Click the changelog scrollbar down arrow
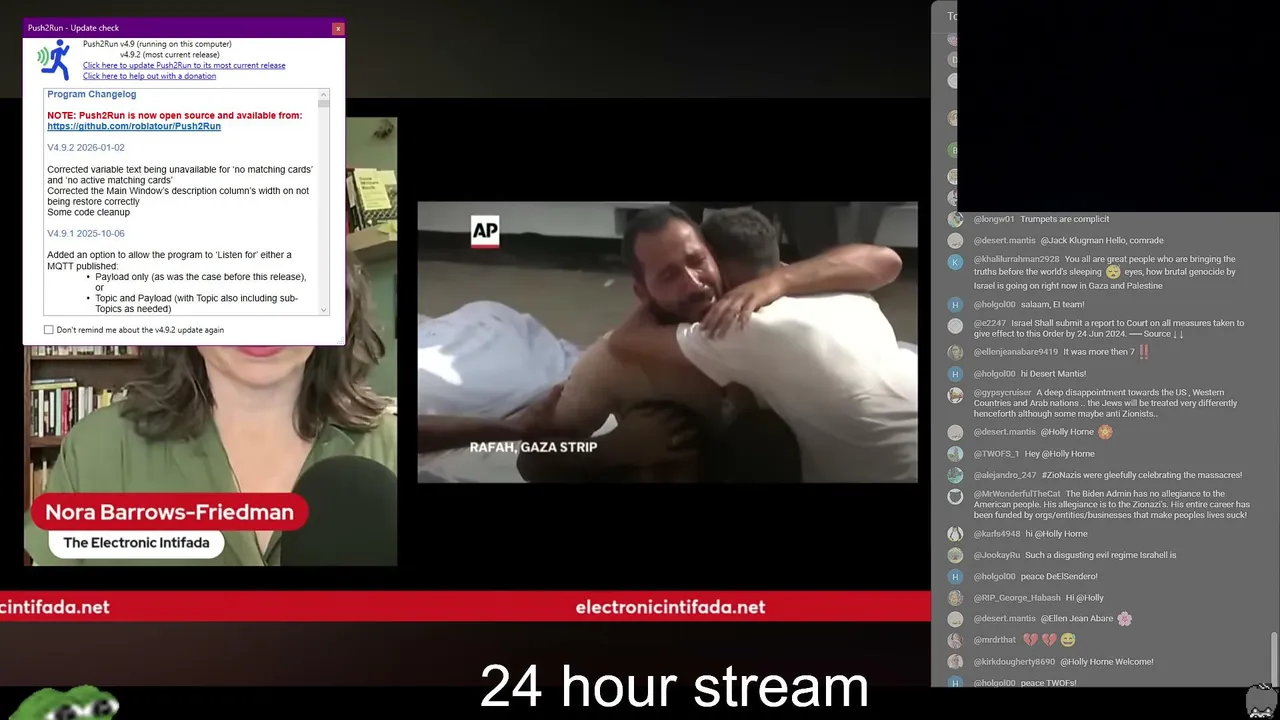 pos(323,310)
